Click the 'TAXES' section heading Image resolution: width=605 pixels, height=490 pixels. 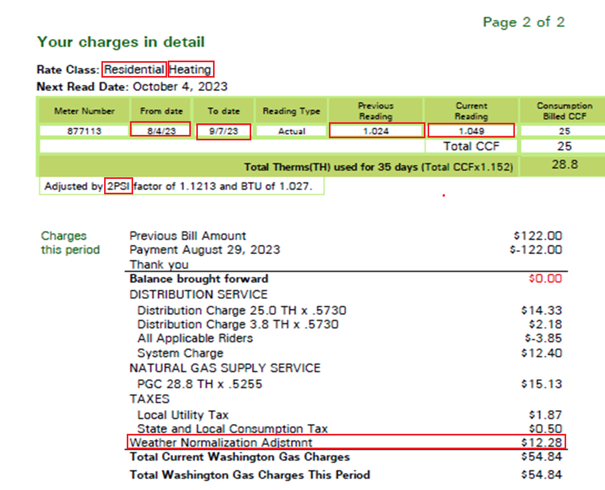[x=149, y=399]
